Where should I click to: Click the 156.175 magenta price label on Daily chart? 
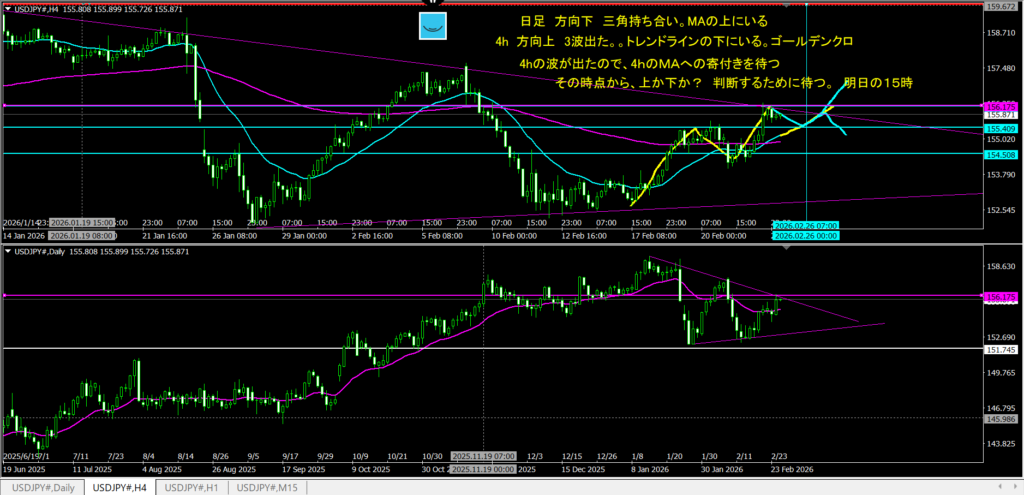(x=1002, y=297)
